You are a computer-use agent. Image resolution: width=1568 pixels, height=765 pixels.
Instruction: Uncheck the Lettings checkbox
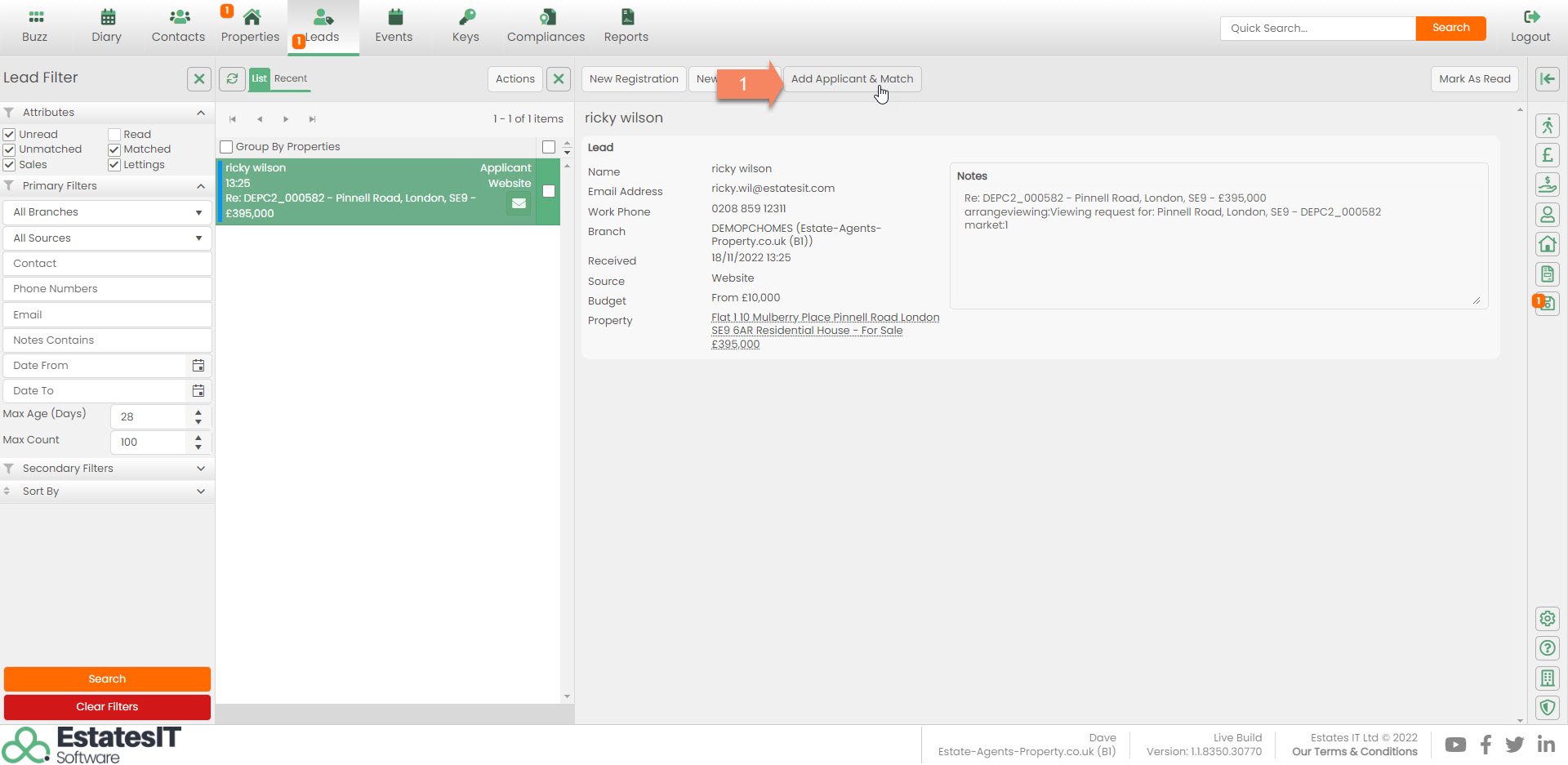pos(114,165)
